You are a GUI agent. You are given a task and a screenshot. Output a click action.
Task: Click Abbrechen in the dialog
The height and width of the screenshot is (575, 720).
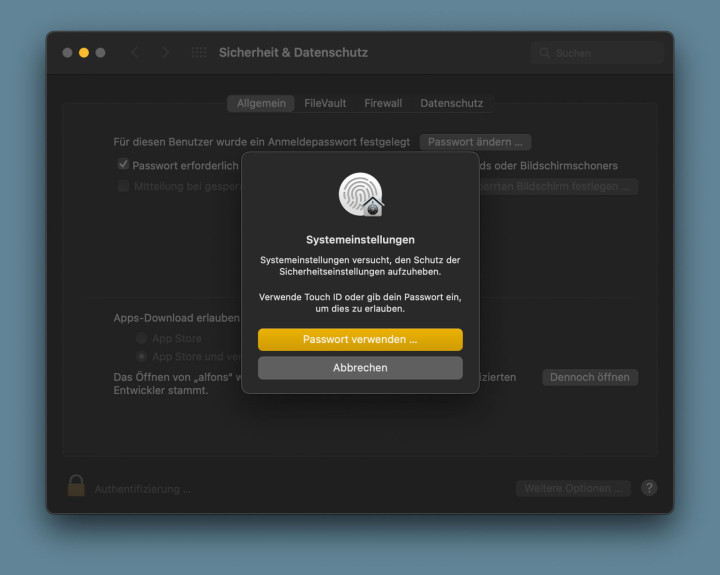pyautogui.click(x=360, y=368)
